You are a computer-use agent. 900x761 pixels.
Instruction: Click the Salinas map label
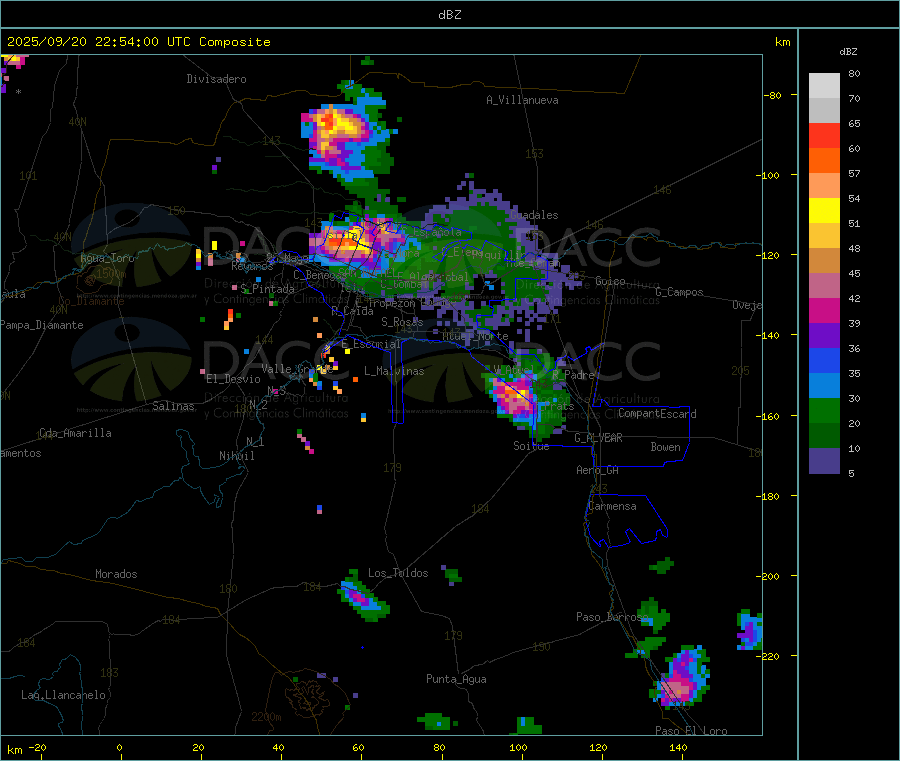point(173,406)
